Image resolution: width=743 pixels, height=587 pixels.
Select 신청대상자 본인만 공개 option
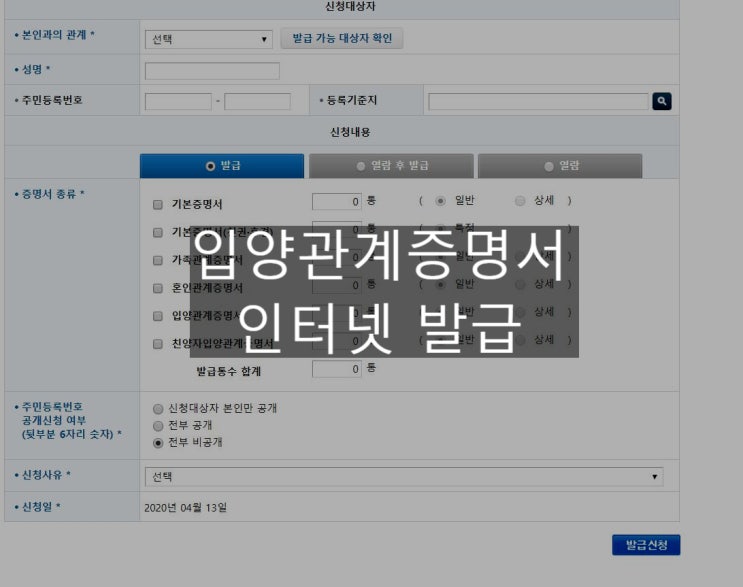coord(158,409)
